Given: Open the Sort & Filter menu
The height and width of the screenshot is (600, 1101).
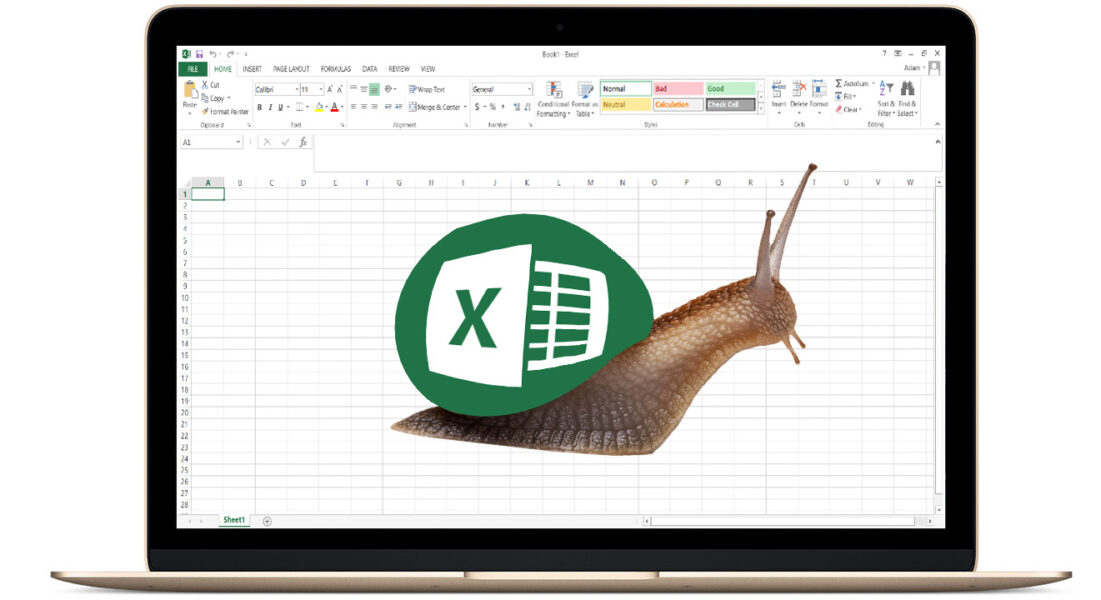Looking at the screenshot, I should pyautogui.click(x=886, y=99).
